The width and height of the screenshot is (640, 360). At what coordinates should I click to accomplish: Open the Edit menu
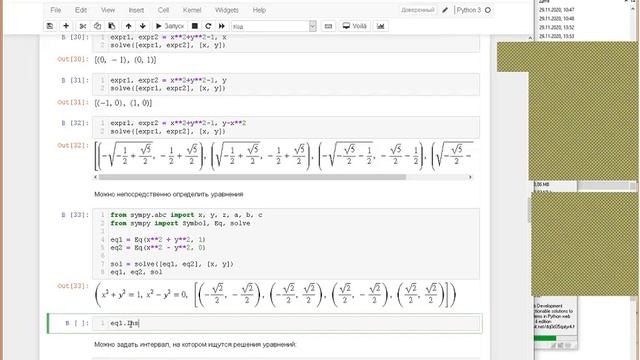click(x=81, y=10)
